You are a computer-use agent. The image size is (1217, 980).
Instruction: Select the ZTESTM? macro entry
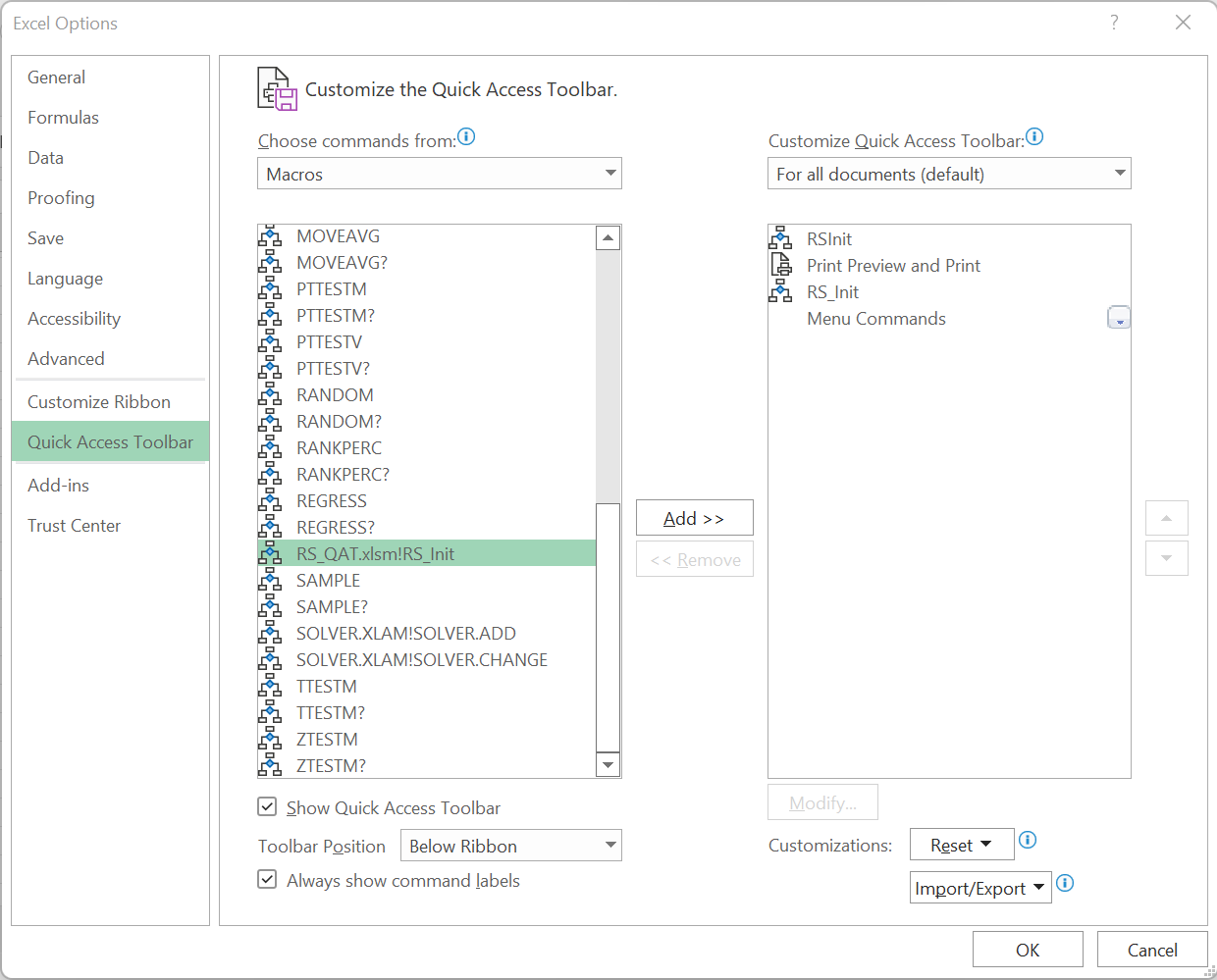click(427, 766)
